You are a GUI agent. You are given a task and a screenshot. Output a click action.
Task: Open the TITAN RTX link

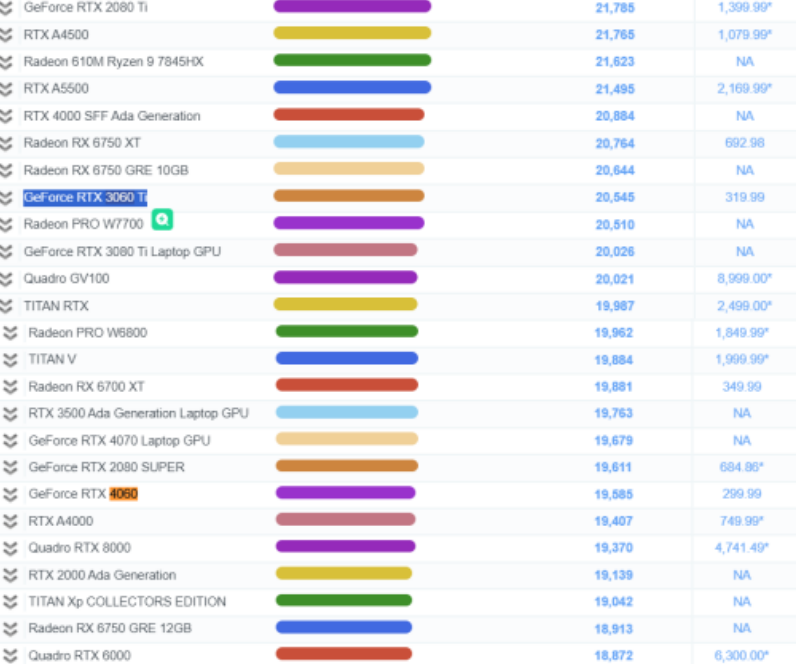tap(56, 306)
